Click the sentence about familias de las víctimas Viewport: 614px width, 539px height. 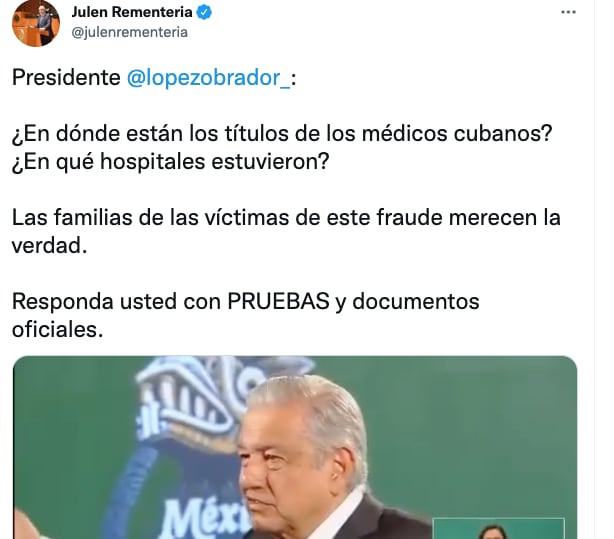(286, 232)
